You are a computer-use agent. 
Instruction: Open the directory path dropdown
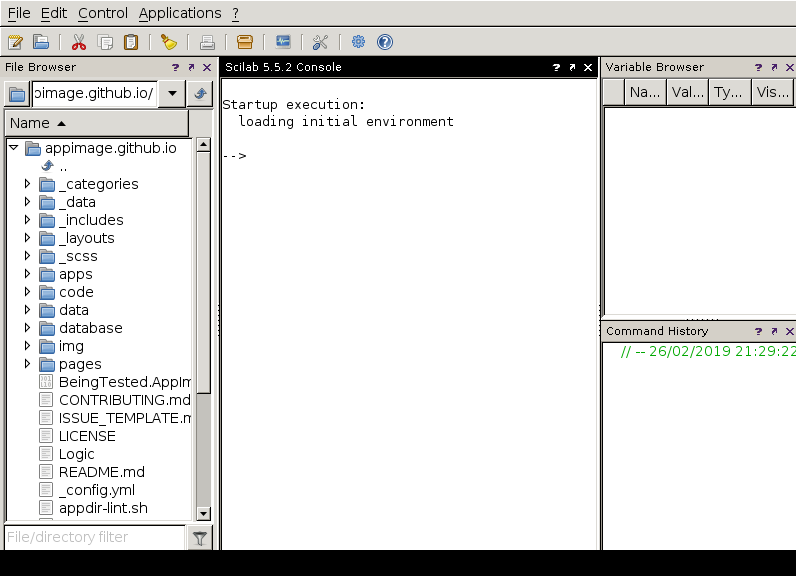[173, 93]
